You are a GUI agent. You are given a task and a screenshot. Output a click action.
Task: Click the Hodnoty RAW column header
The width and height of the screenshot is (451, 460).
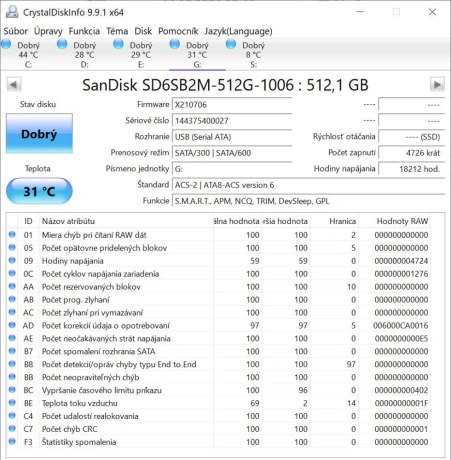click(394, 221)
